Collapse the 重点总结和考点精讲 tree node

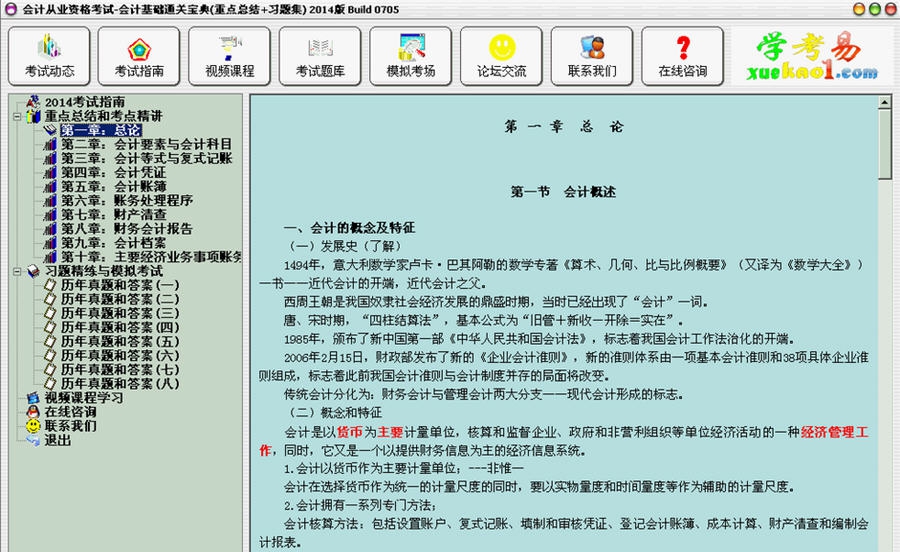point(17,116)
